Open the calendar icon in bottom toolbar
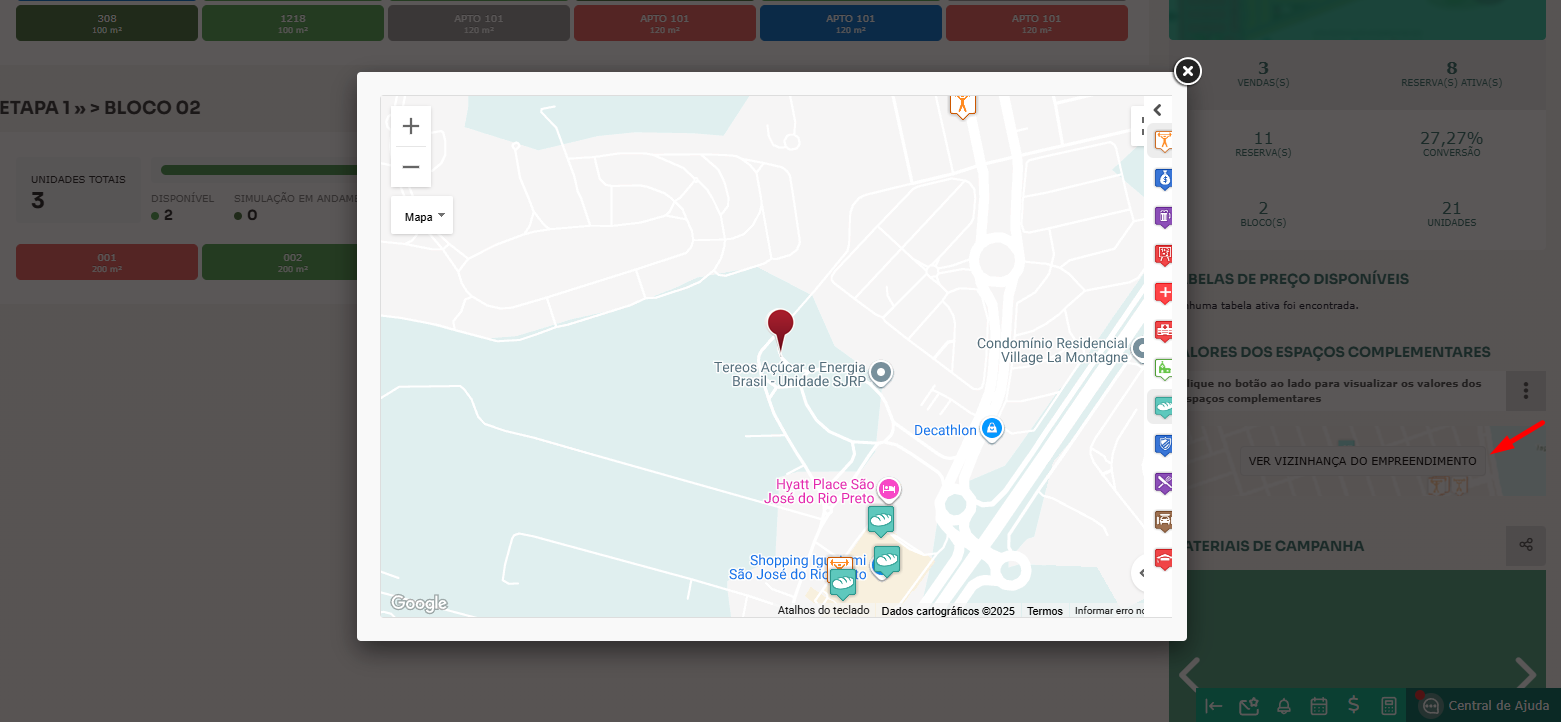1562x722 pixels. (1318, 706)
